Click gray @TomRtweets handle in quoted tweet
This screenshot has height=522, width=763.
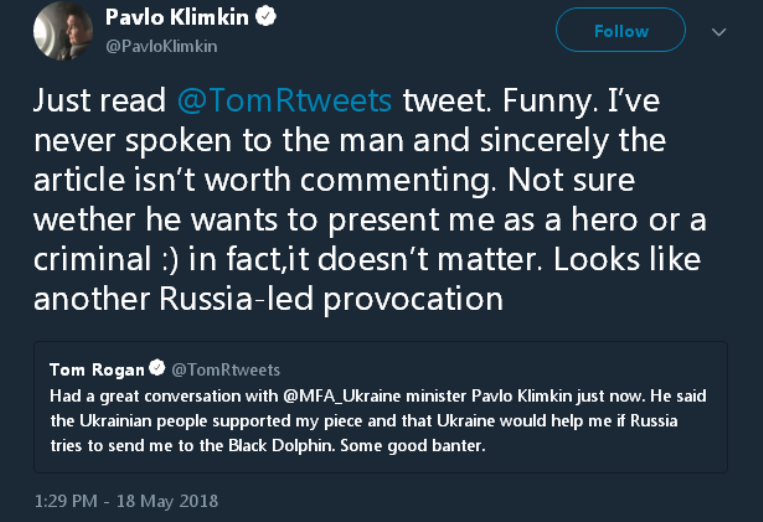tap(226, 370)
